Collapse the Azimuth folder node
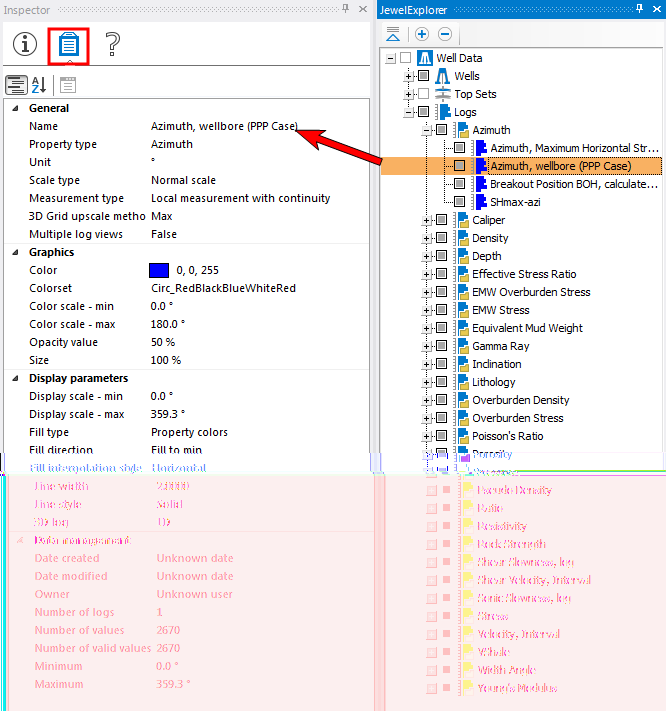This screenshot has height=711, width=666. coord(427,130)
